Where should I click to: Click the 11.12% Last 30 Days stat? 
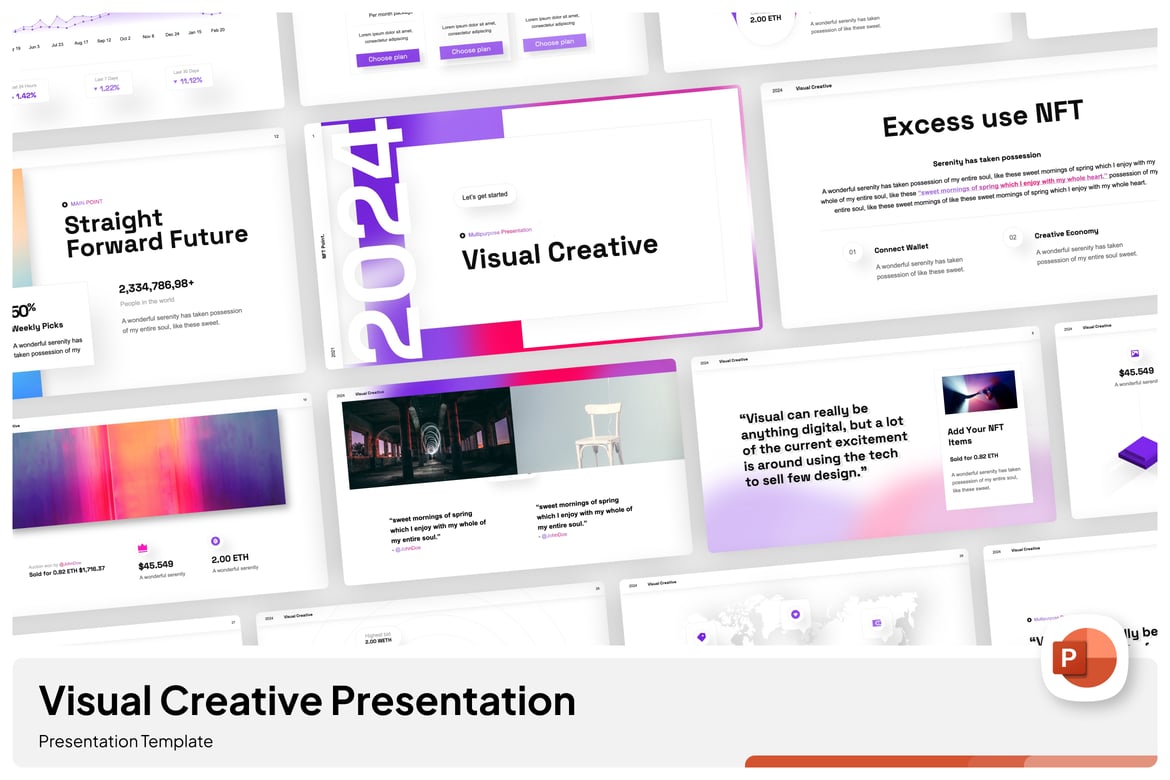[187, 77]
